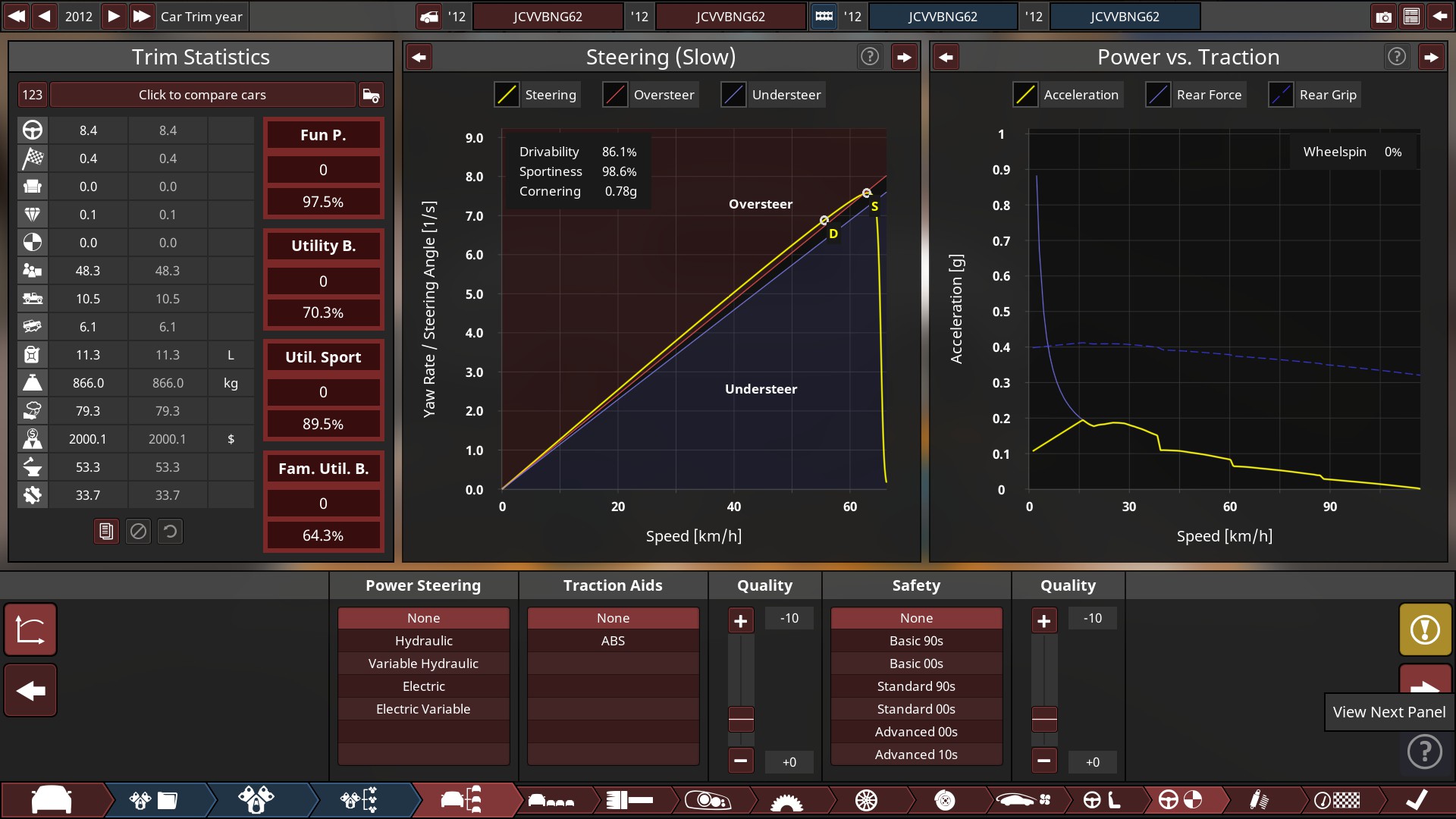Screen dimensions: 1456x819
Task: Click the yellow warning exclamation button
Action: point(1425,629)
